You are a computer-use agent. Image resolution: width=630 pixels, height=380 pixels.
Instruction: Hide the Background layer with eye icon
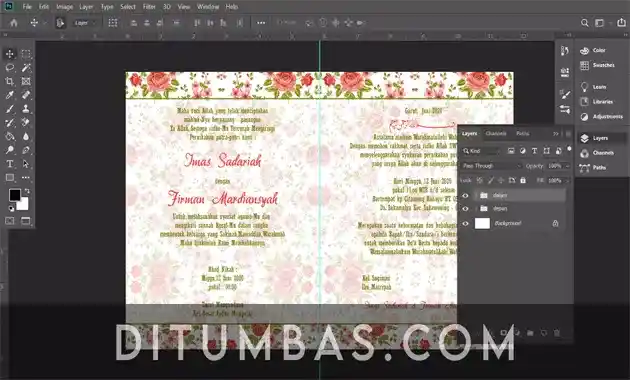465,223
